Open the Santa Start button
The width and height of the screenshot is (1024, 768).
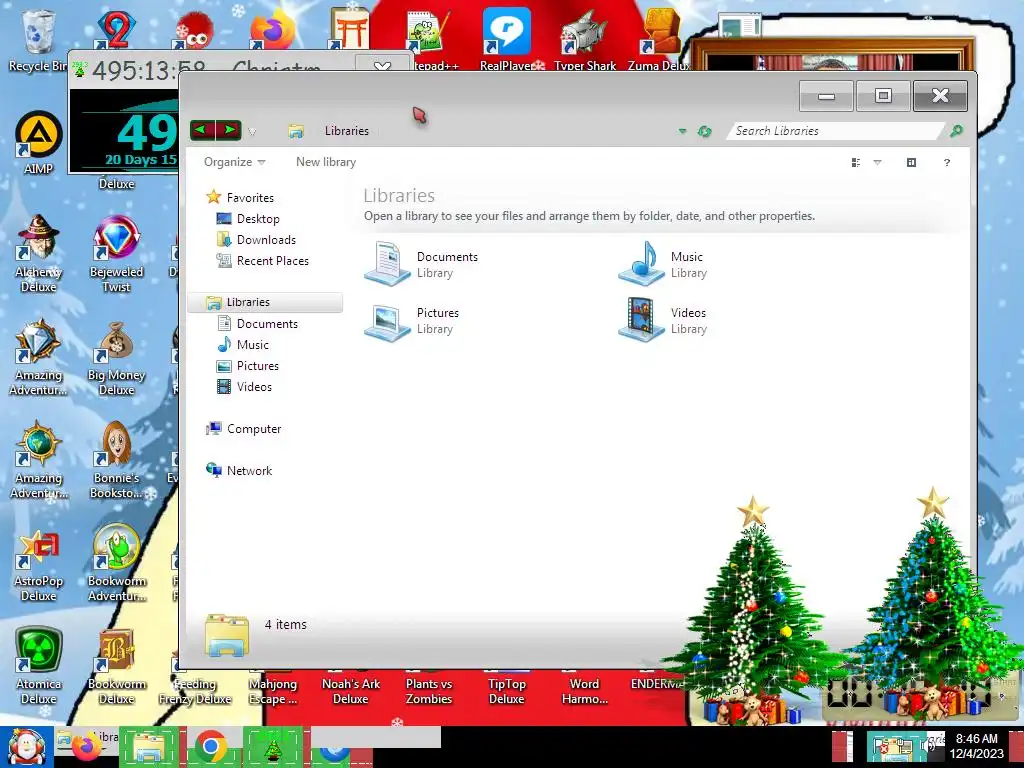(x=26, y=747)
